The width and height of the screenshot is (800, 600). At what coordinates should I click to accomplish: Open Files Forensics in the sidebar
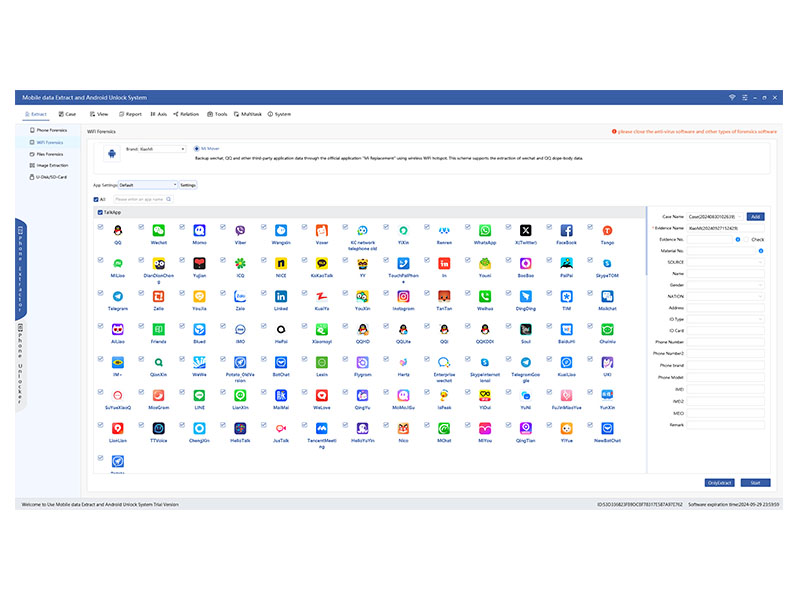pos(47,154)
